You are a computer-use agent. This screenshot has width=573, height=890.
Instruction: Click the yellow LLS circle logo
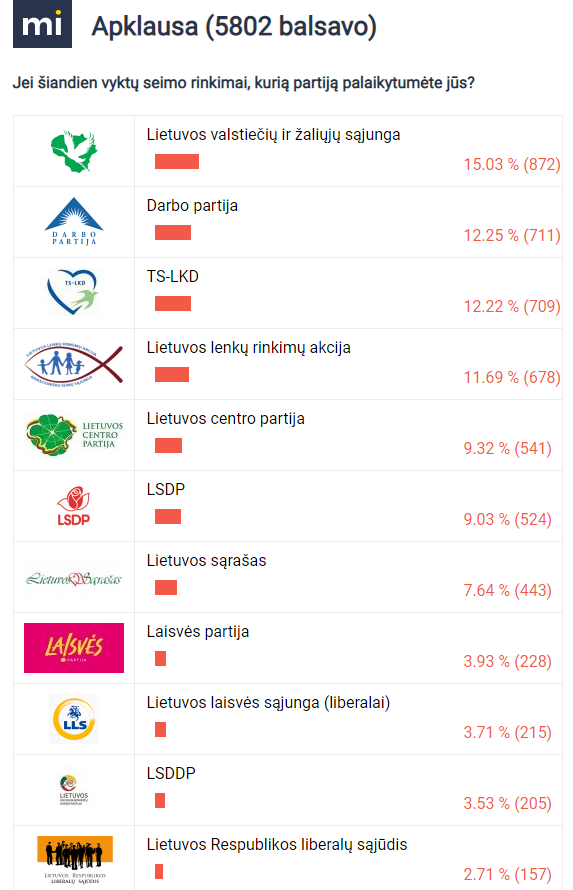[x=74, y=719]
